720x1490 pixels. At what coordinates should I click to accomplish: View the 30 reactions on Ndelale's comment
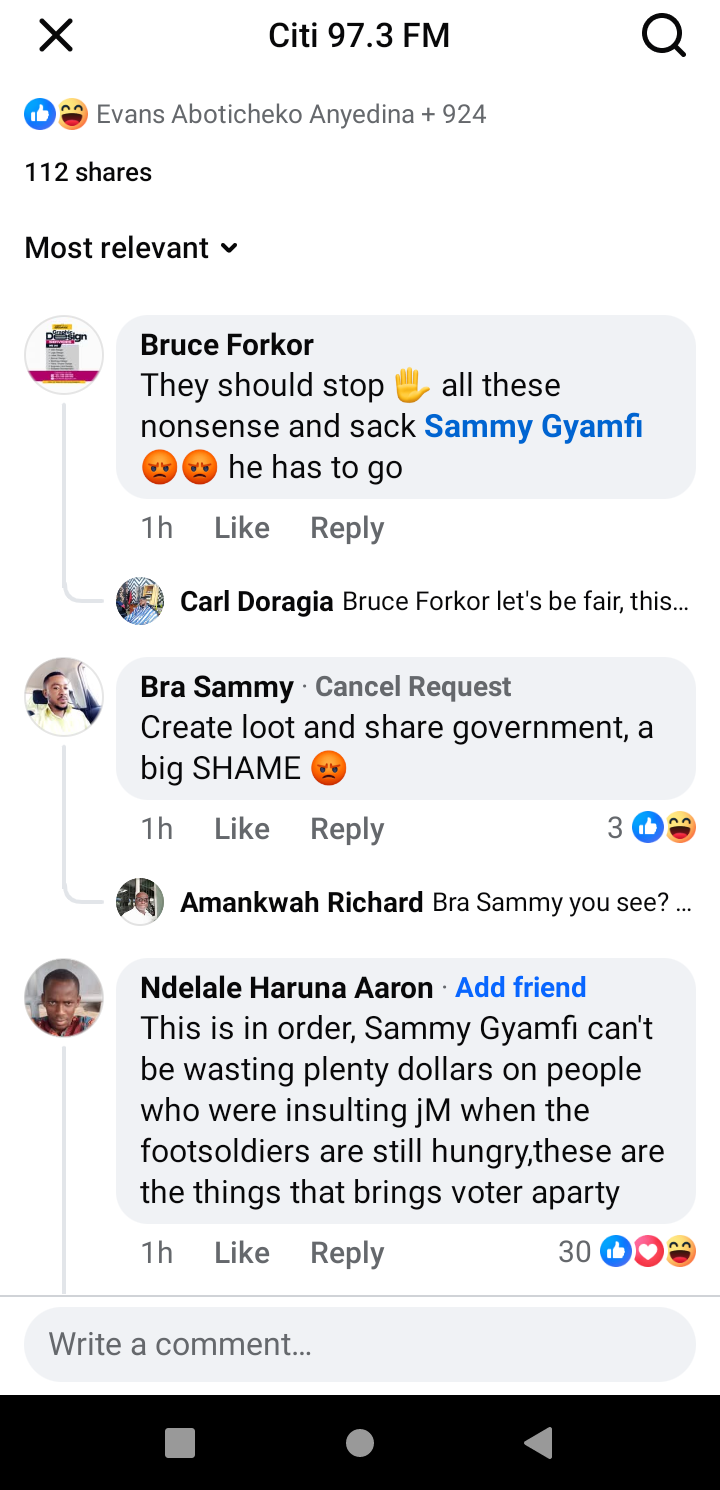[627, 1252]
